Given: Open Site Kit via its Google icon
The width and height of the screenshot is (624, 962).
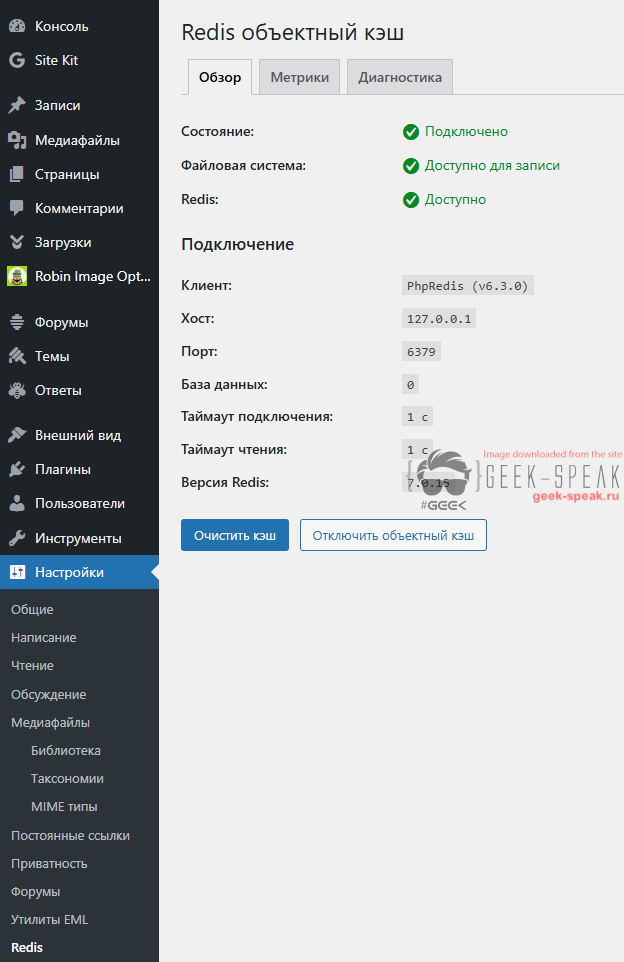Looking at the screenshot, I should pos(17,60).
